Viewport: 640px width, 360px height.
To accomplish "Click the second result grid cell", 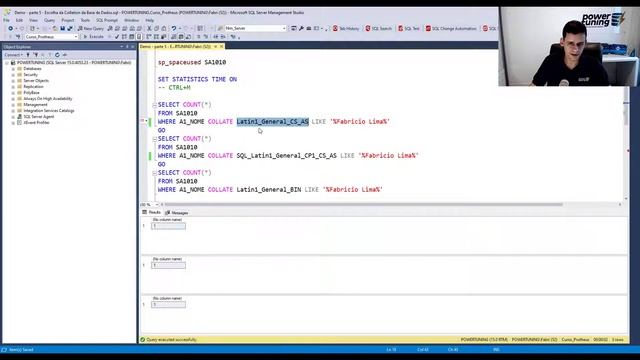I will coord(168,265).
